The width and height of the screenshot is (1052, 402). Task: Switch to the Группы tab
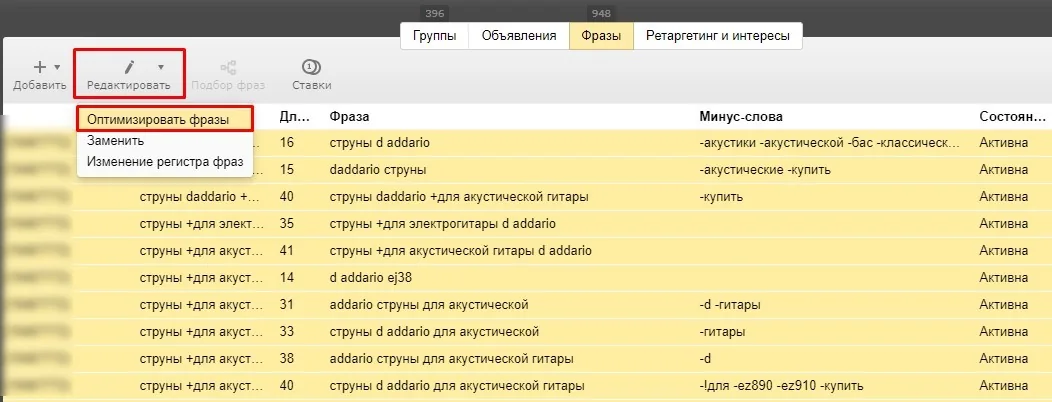(434, 36)
